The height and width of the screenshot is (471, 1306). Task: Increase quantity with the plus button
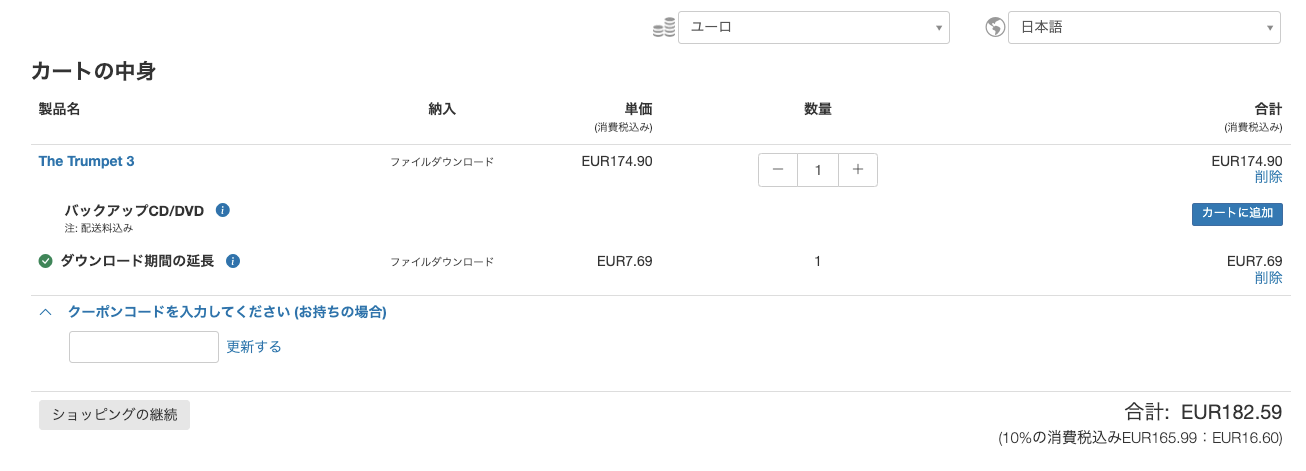(x=857, y=170)
